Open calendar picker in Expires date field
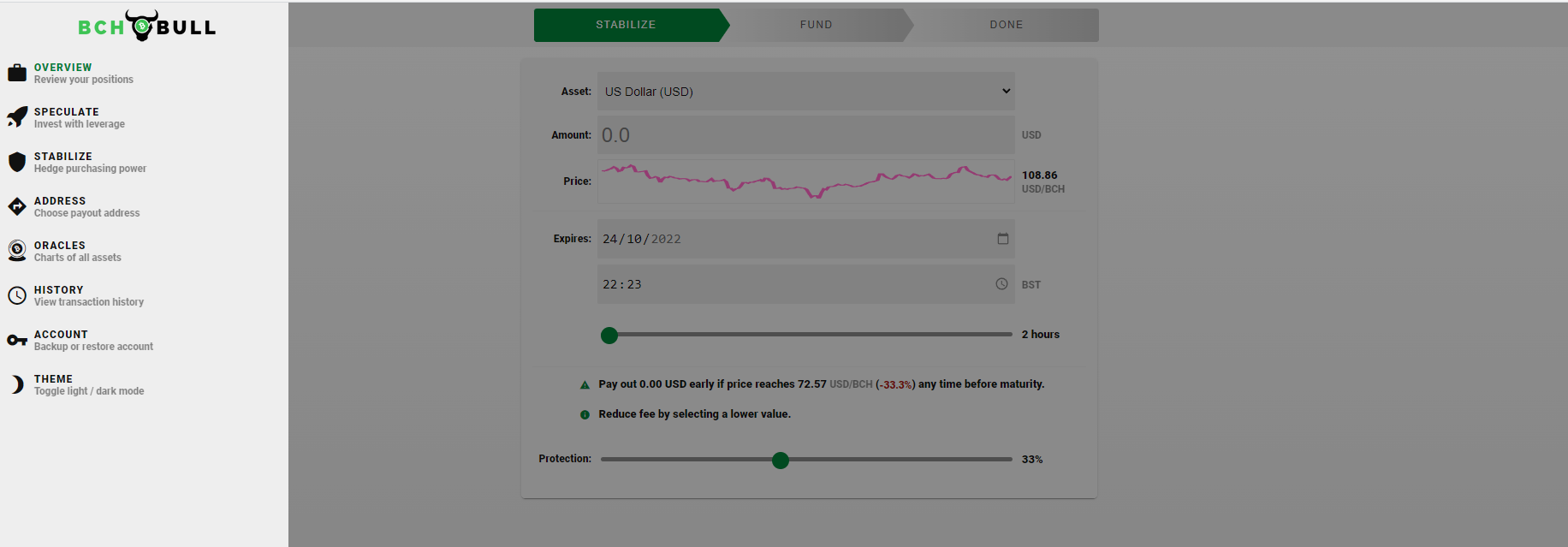Image resolution: width=1568 pixels, height=547 pixels. 1003,239
